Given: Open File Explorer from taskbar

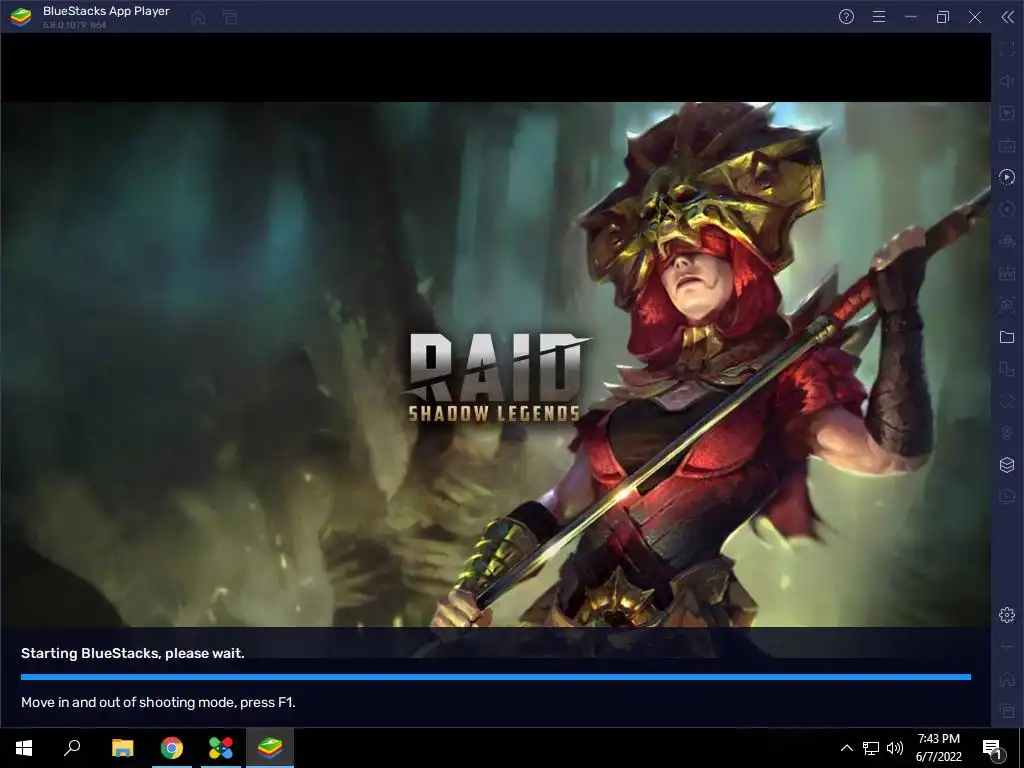Looking at the screenshot, I should click(122, 748).
